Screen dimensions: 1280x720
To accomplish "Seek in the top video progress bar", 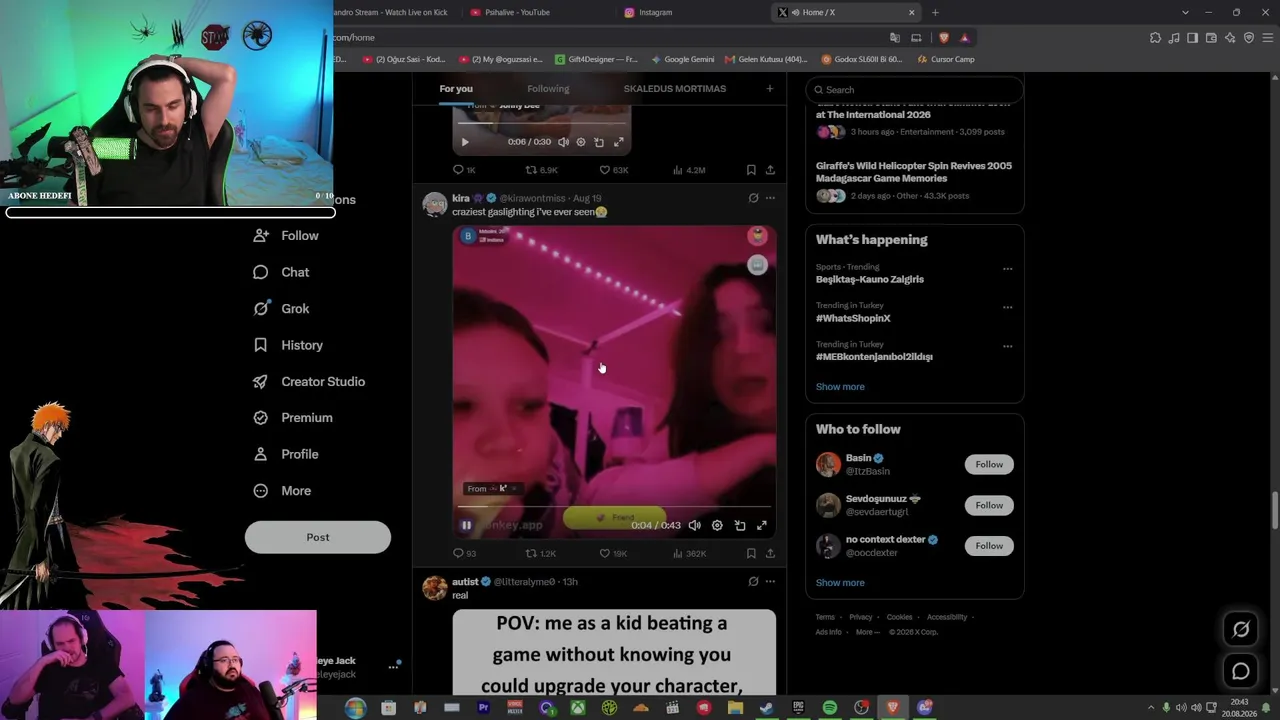I will pyautogui.click(x=542, y=125).
